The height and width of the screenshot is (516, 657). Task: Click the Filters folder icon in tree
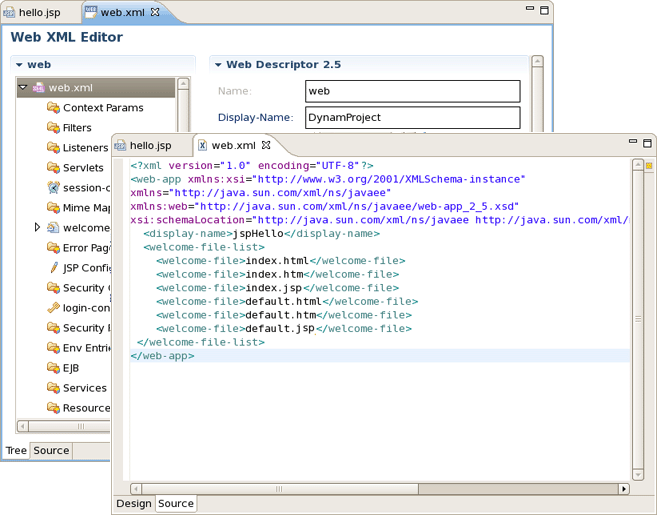[53, 128]
